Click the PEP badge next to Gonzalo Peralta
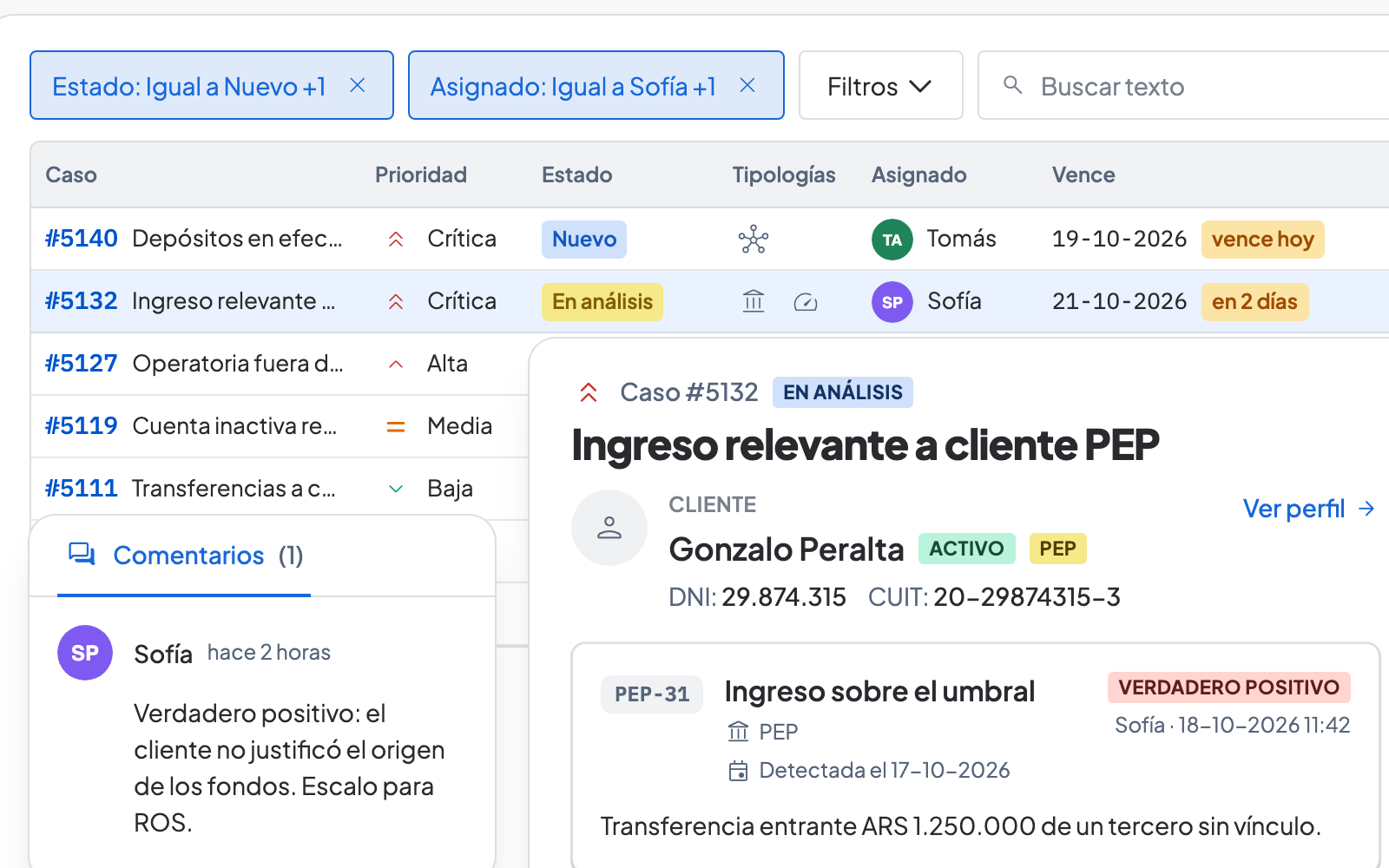This screenshot has height=868, width=1389. tap(1057, 549)
